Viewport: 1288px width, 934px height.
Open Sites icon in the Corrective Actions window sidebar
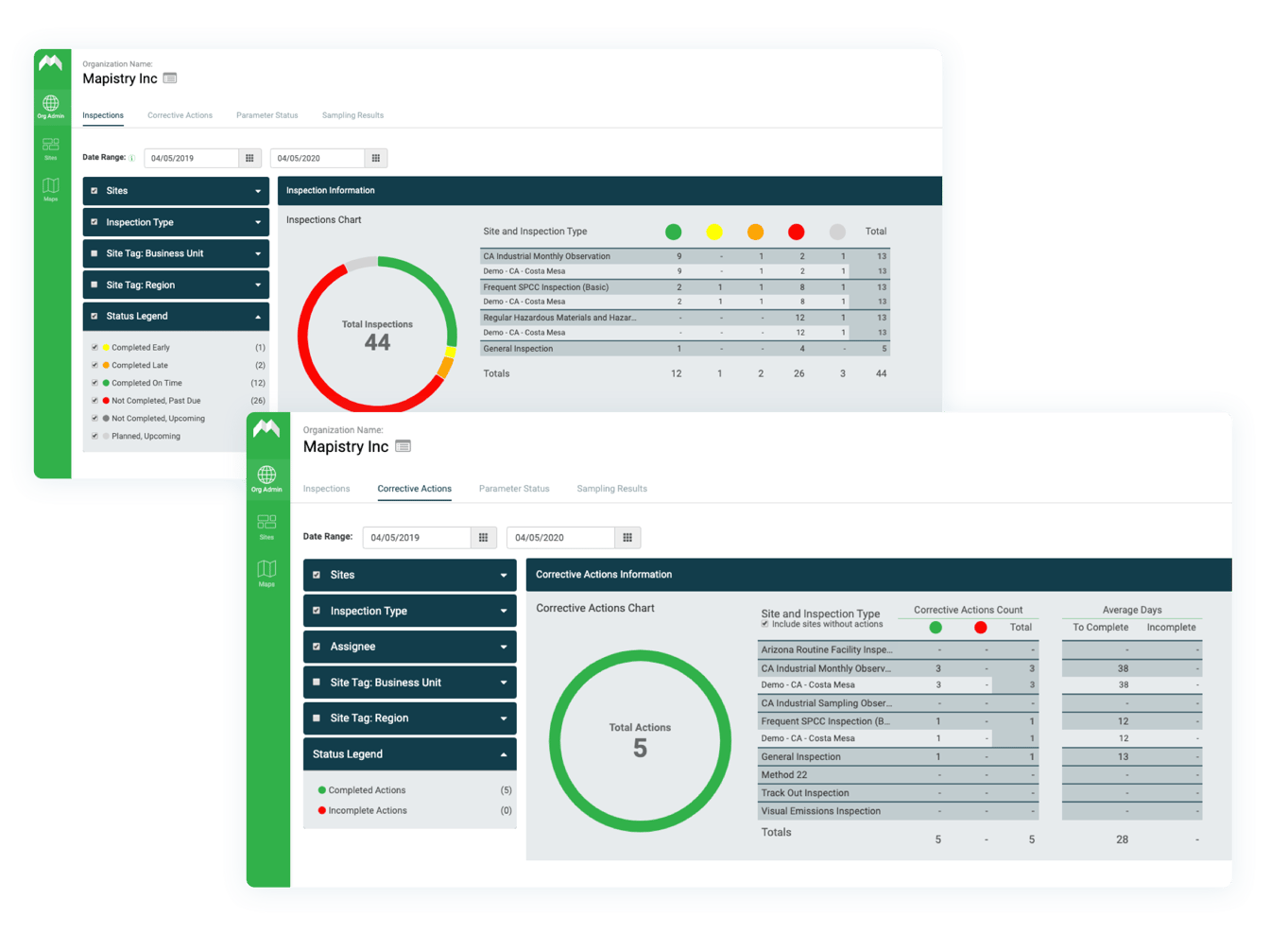[x=266, y=527]
